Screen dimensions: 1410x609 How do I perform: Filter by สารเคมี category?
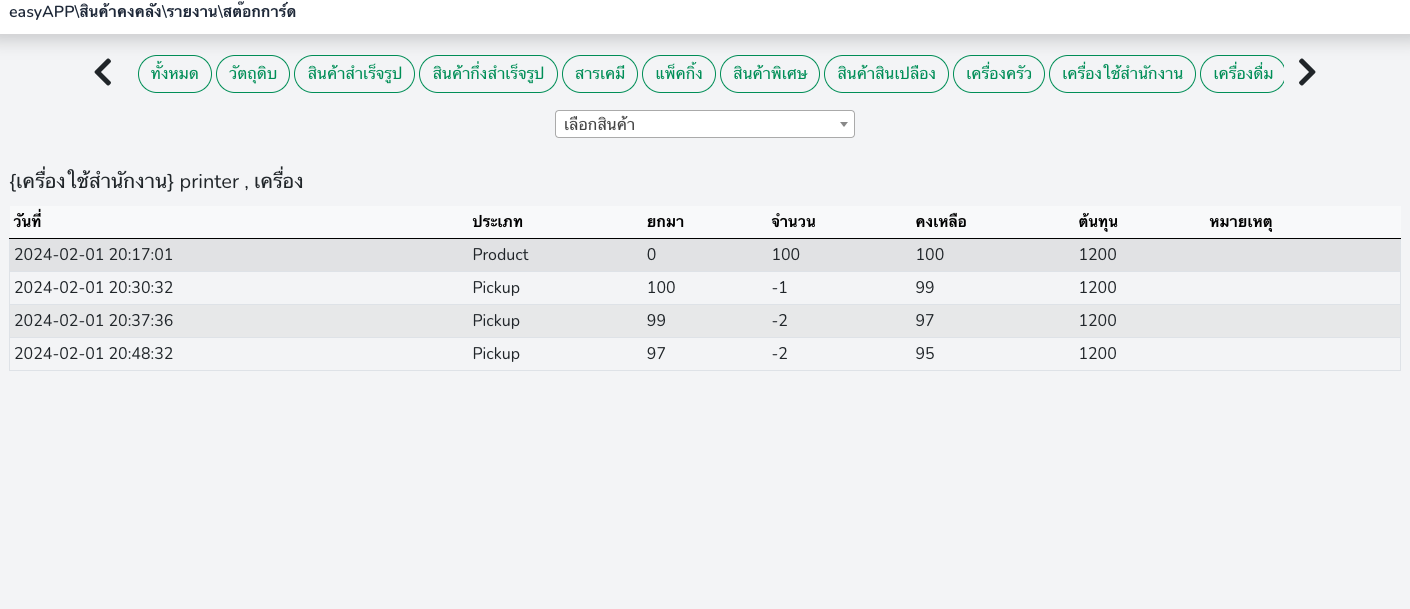pyautogui.click(x=600, y=74)
